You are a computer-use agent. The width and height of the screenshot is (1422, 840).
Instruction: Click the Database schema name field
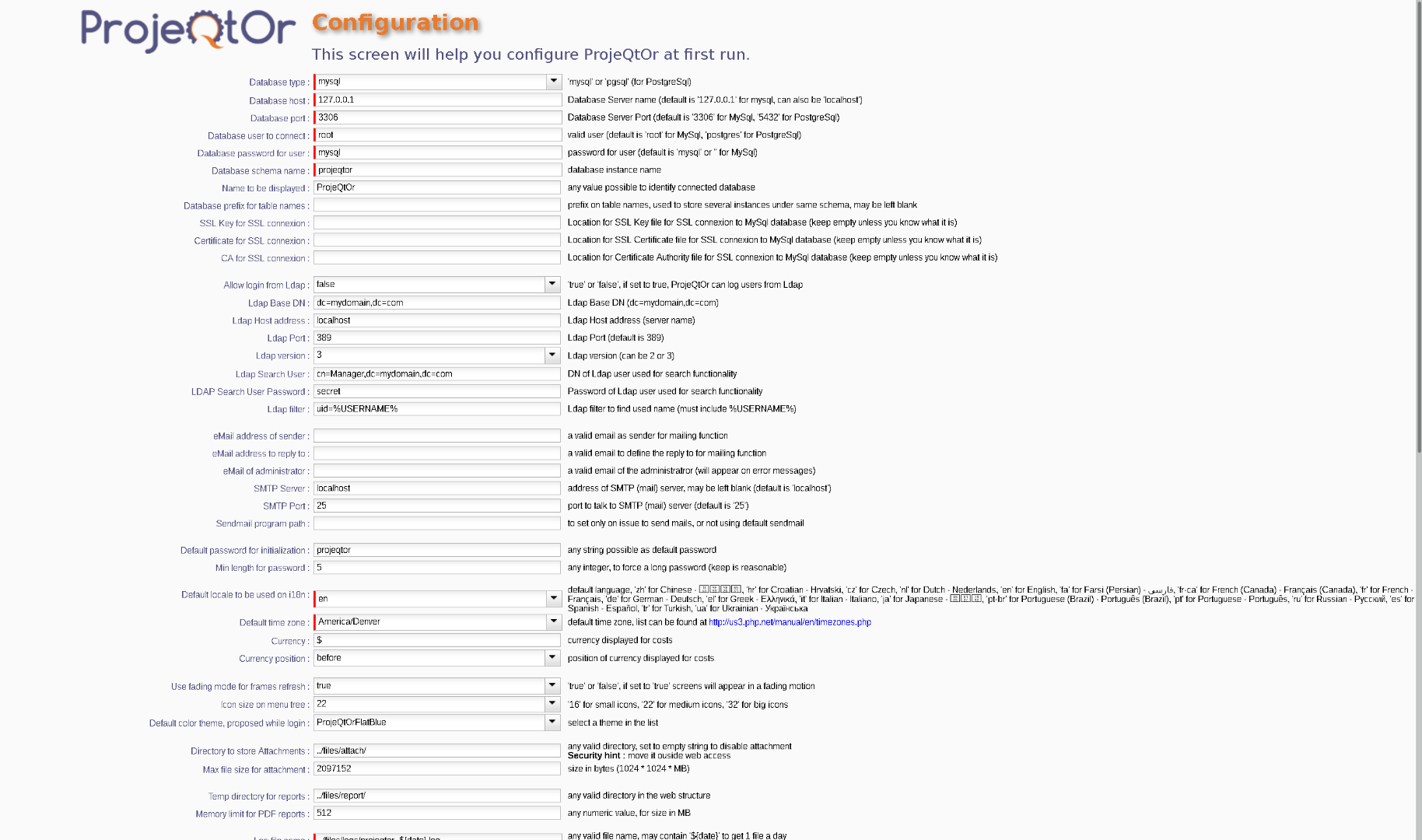438,170
